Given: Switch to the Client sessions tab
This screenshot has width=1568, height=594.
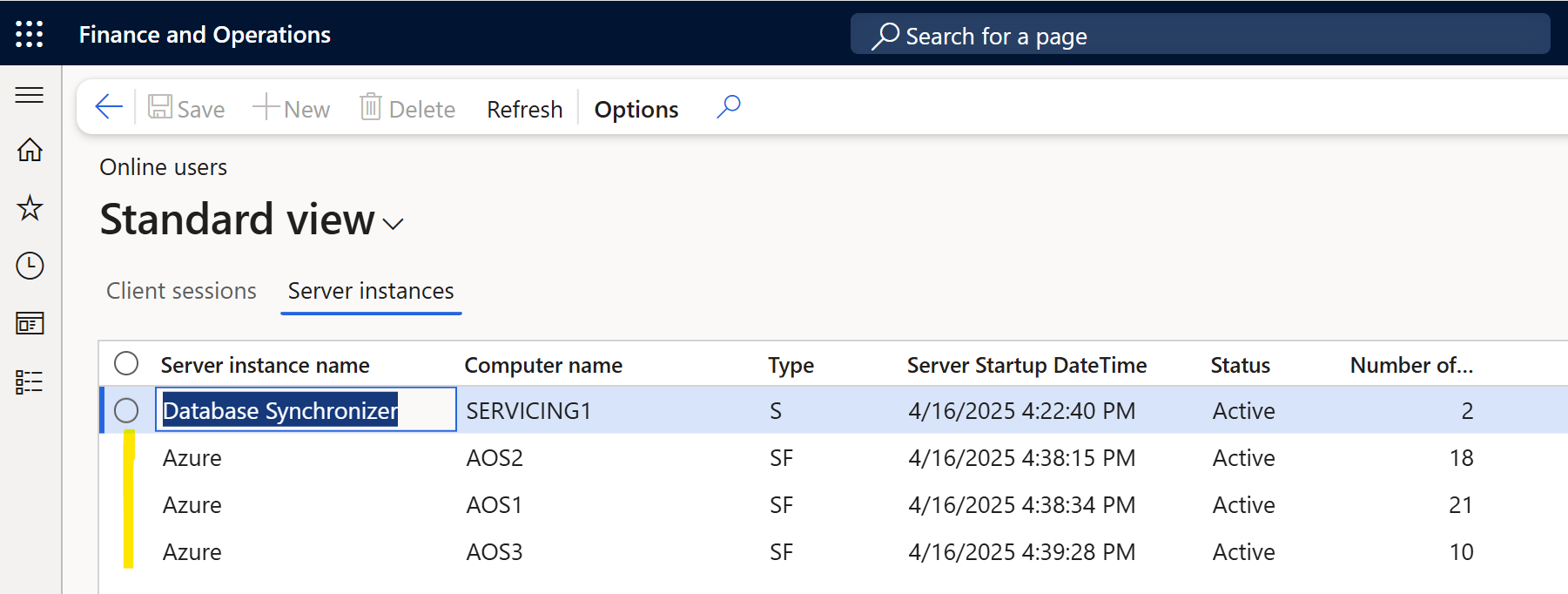Looking at the screenshot, I should [181, 291].
